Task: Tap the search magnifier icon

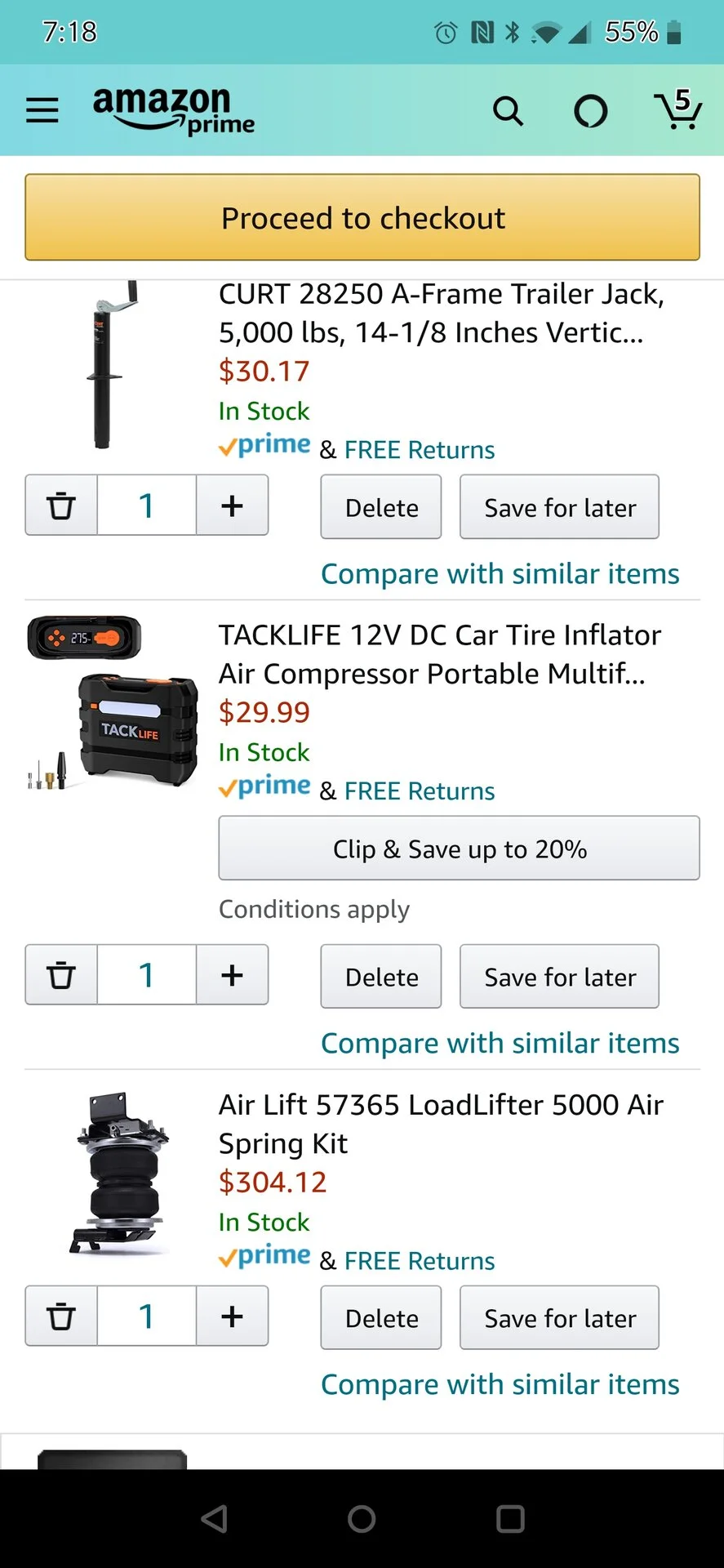Action: 508,110
